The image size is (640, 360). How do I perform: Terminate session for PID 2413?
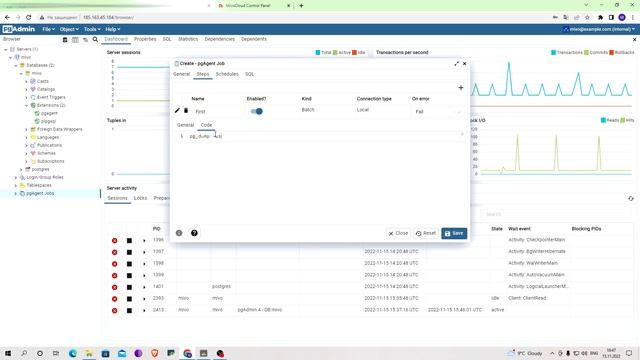click(115, 310)
